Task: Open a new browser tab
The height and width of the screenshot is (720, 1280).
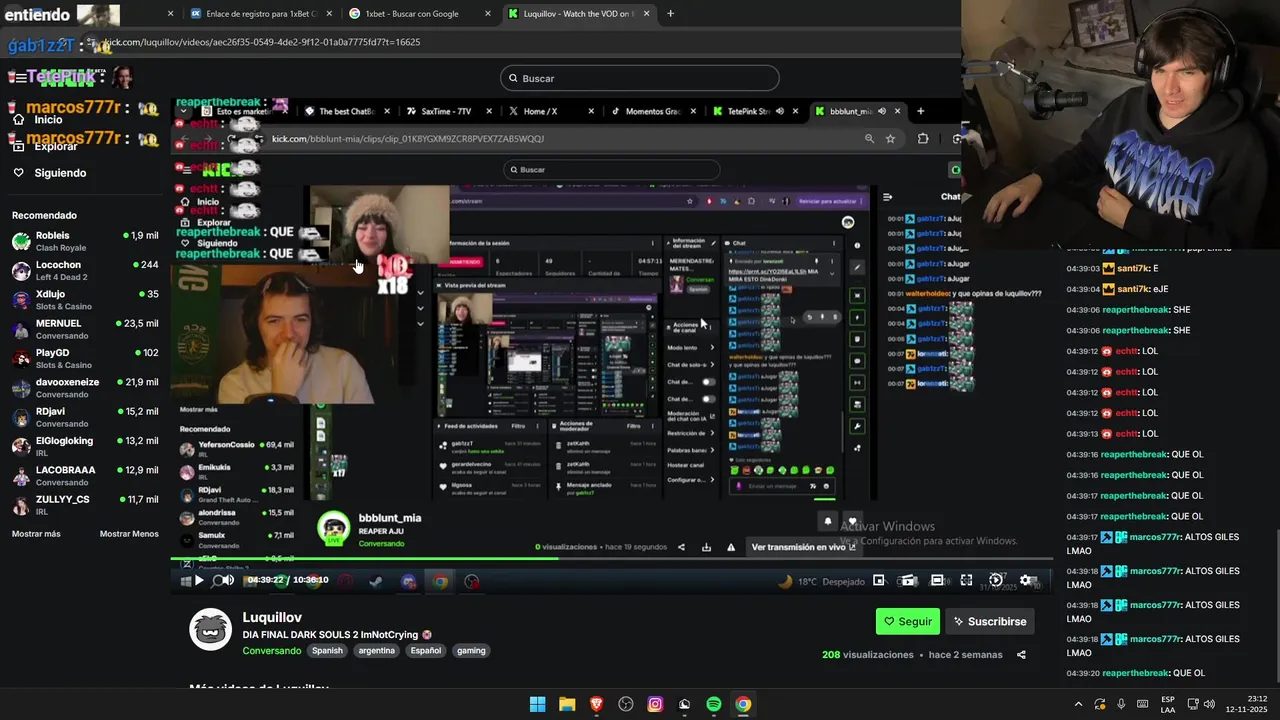Action: click(670, 14)
